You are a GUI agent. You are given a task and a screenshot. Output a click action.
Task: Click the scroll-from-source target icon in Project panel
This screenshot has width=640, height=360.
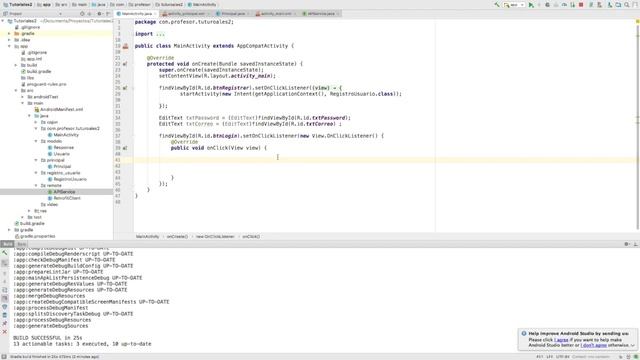pyautogui.click(x=82, y=13)
